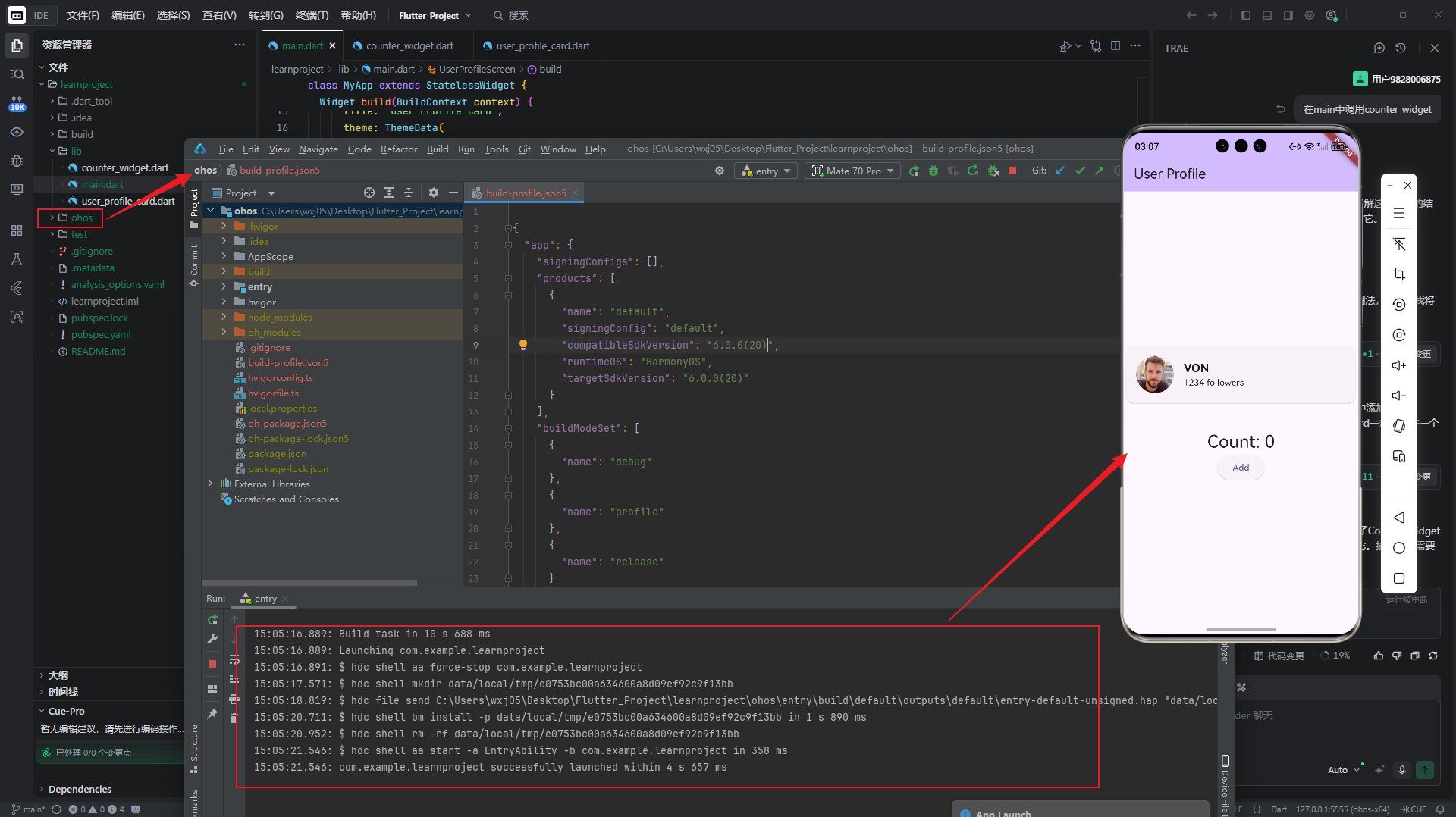Viewport: 1456px width, 817px height.
Task: Click the Project panel settings gear
Action: (434, 193)
